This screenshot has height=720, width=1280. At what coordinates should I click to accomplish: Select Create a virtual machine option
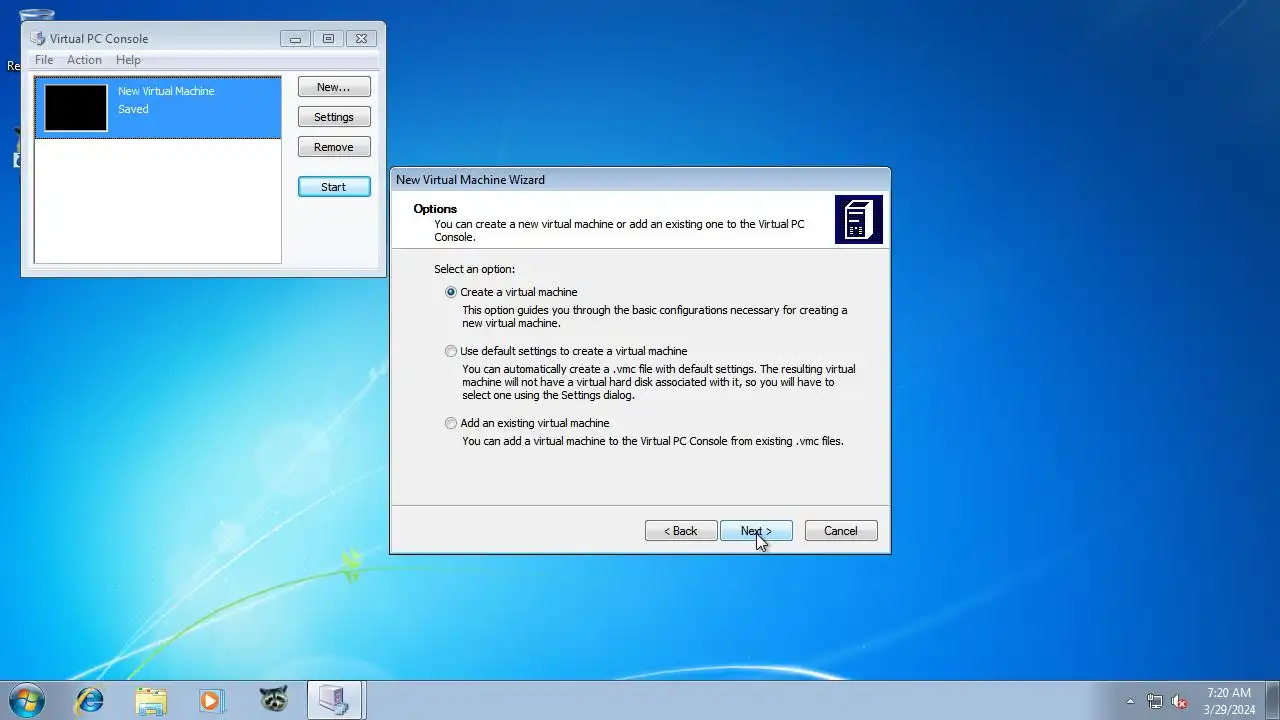tap(451, 292)
